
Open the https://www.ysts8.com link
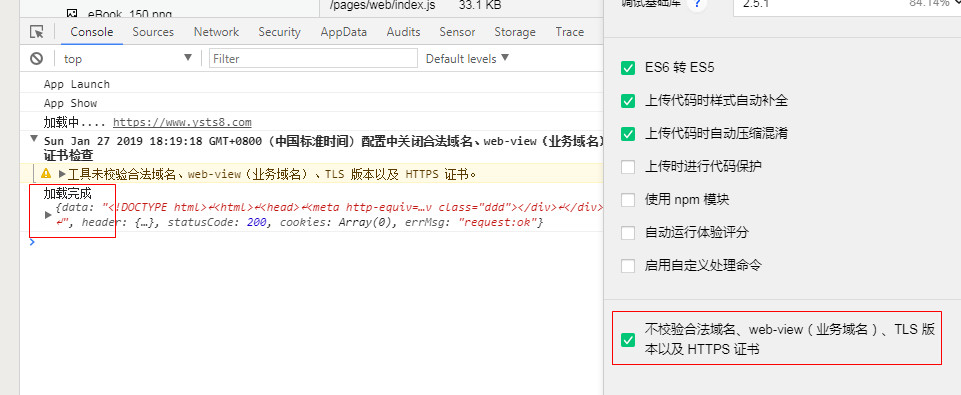tap(182, 122)
